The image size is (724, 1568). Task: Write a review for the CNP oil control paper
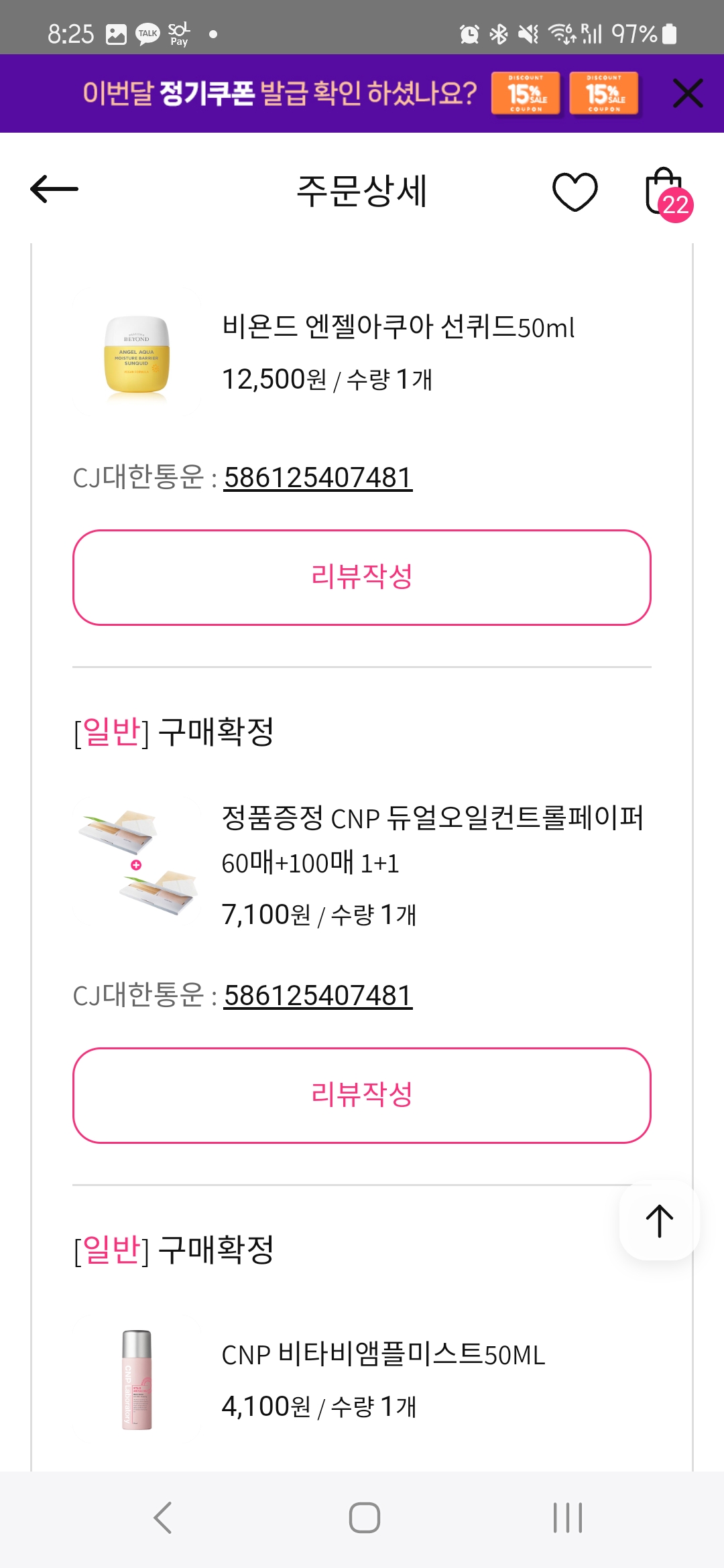362,1095
